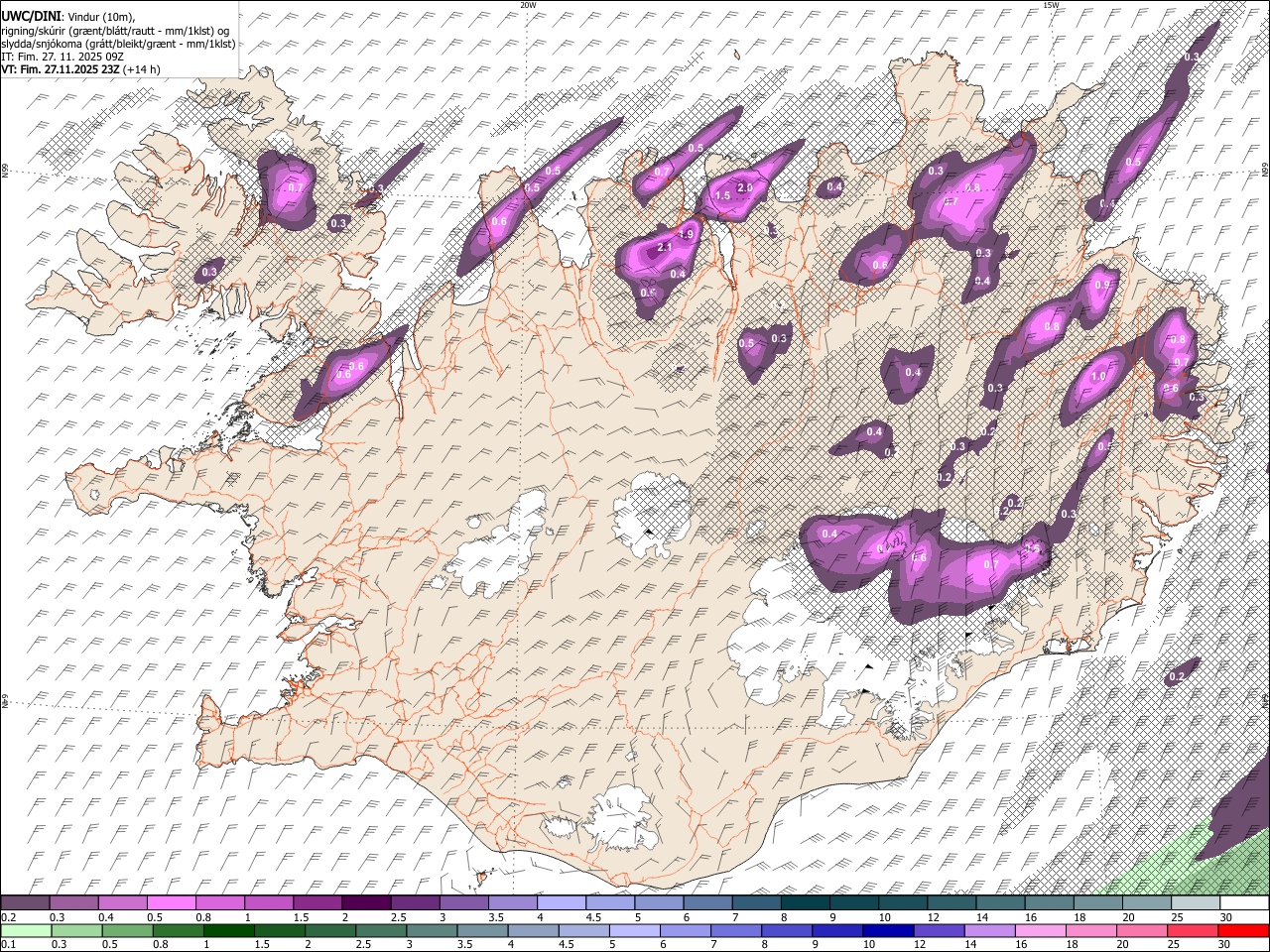Click the 'VT: Fim. 27.11.2025 23Z (+14 h)' line

tap(81, 69)
